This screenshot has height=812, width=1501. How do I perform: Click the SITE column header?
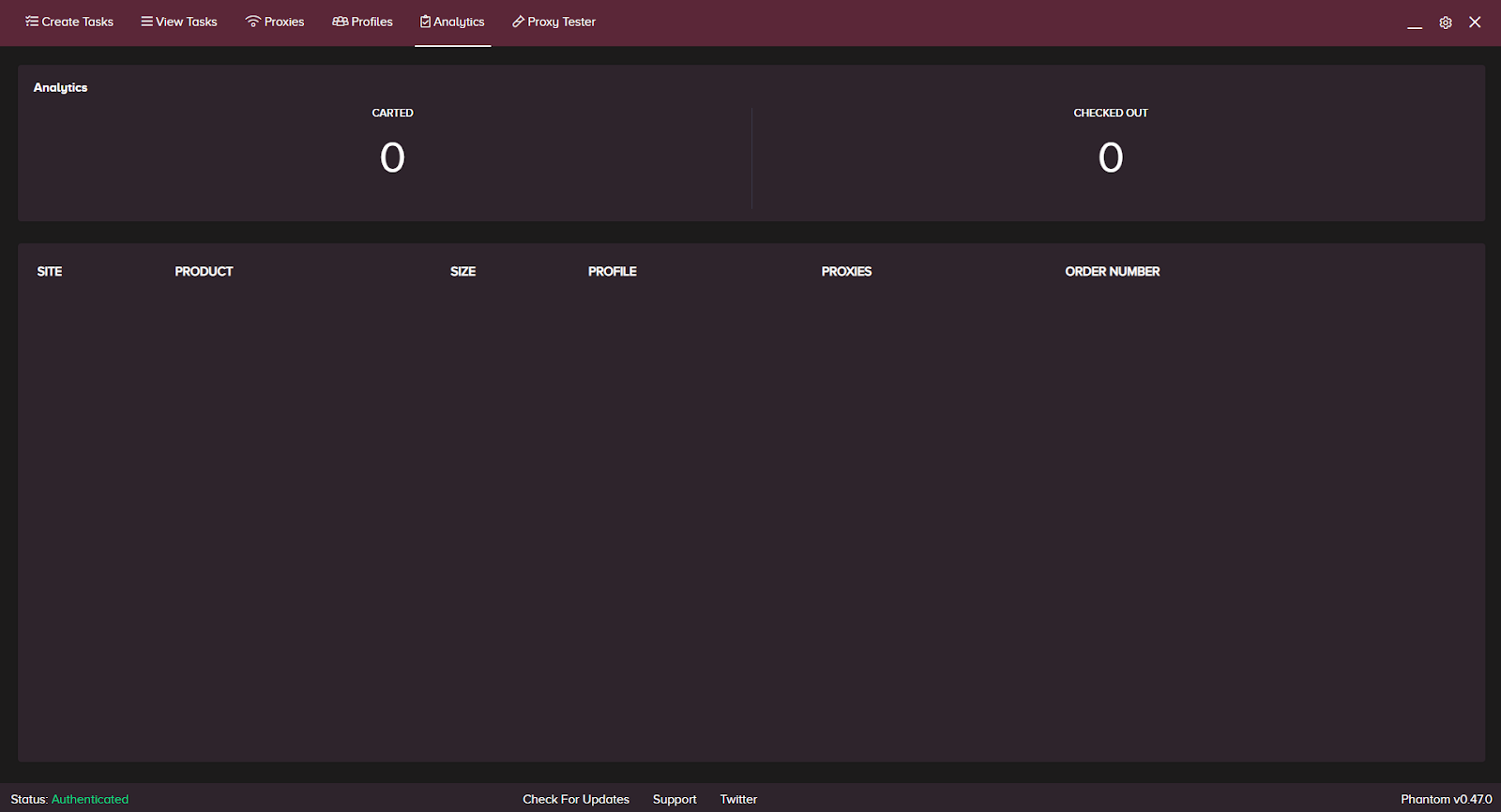pyautogui.click(x=50, y=271)
